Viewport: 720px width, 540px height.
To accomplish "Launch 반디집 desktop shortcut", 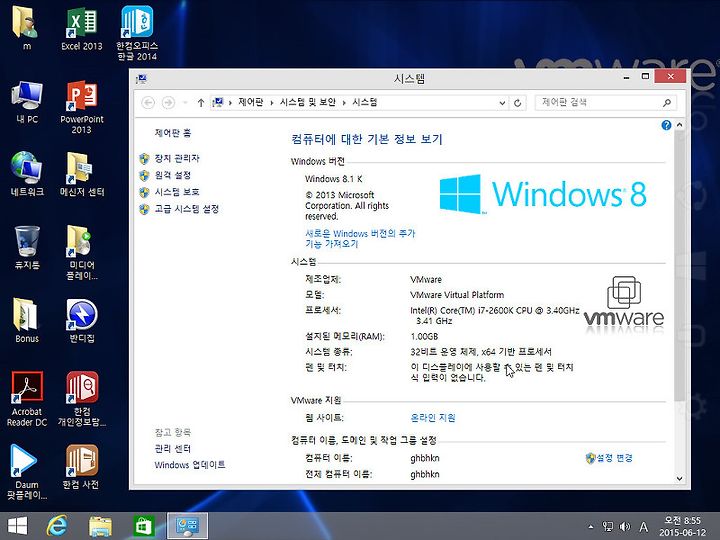I will 82,321.
